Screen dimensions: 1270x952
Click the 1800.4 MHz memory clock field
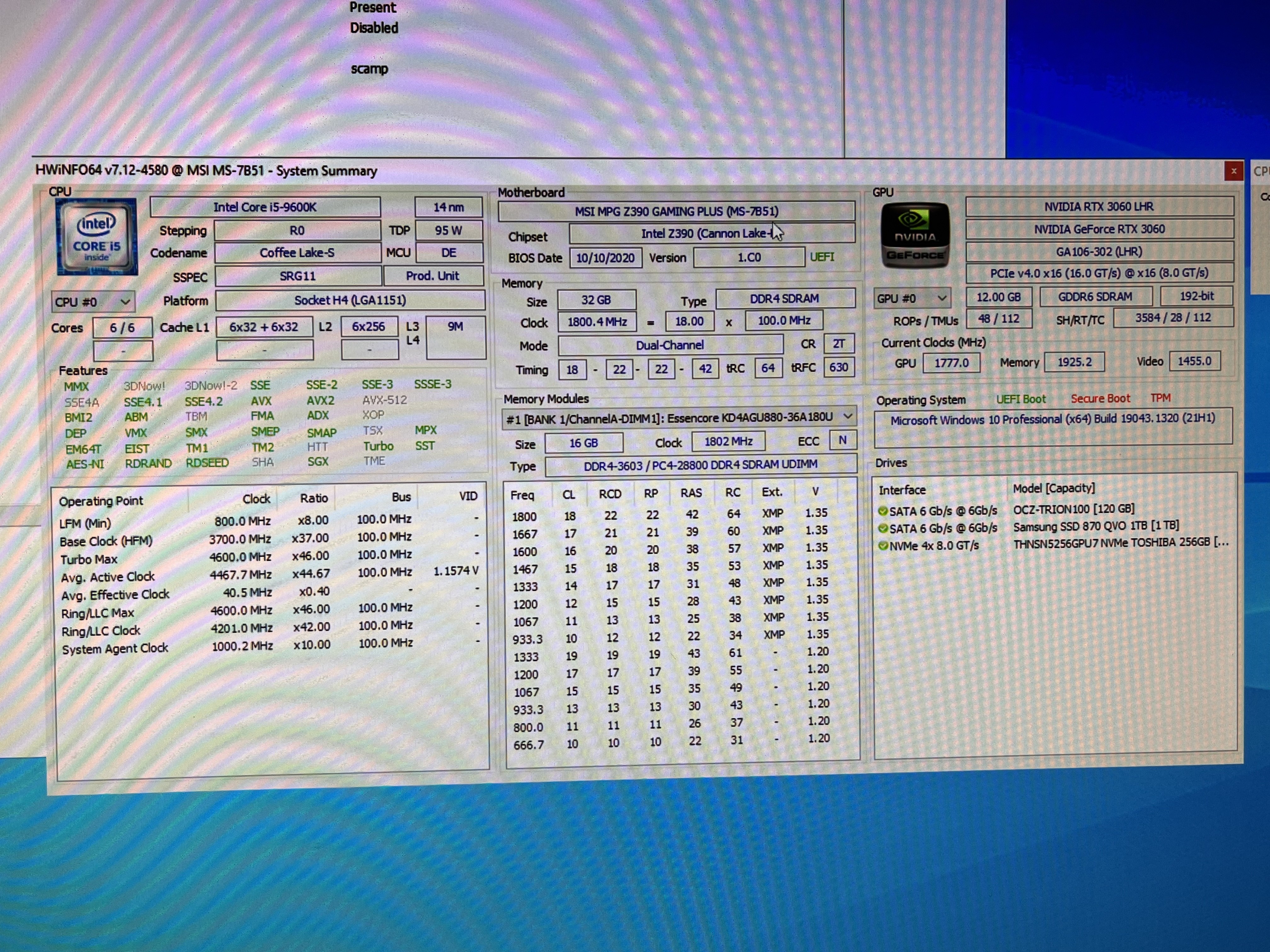(597, 322)
